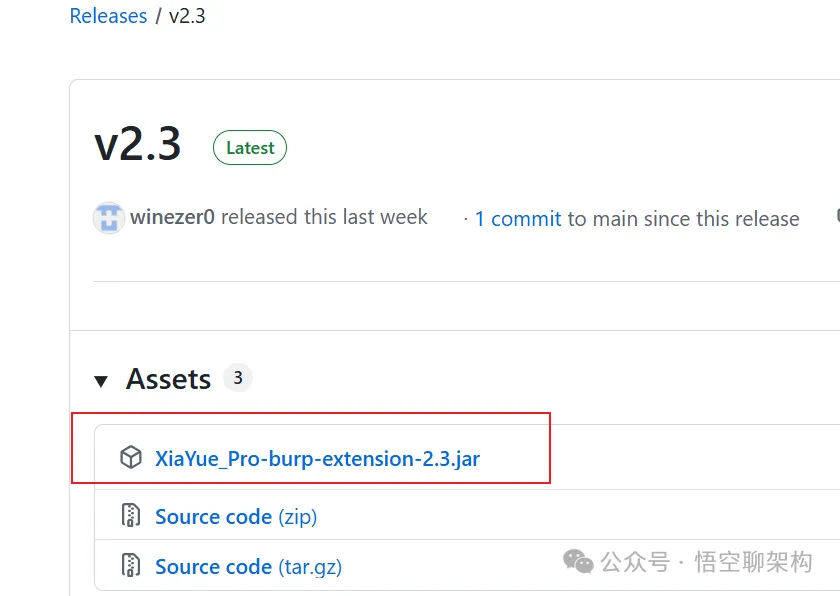Click the WeChat logo in the watermark
The image size is (840, 596).
(x=578, y=562)
